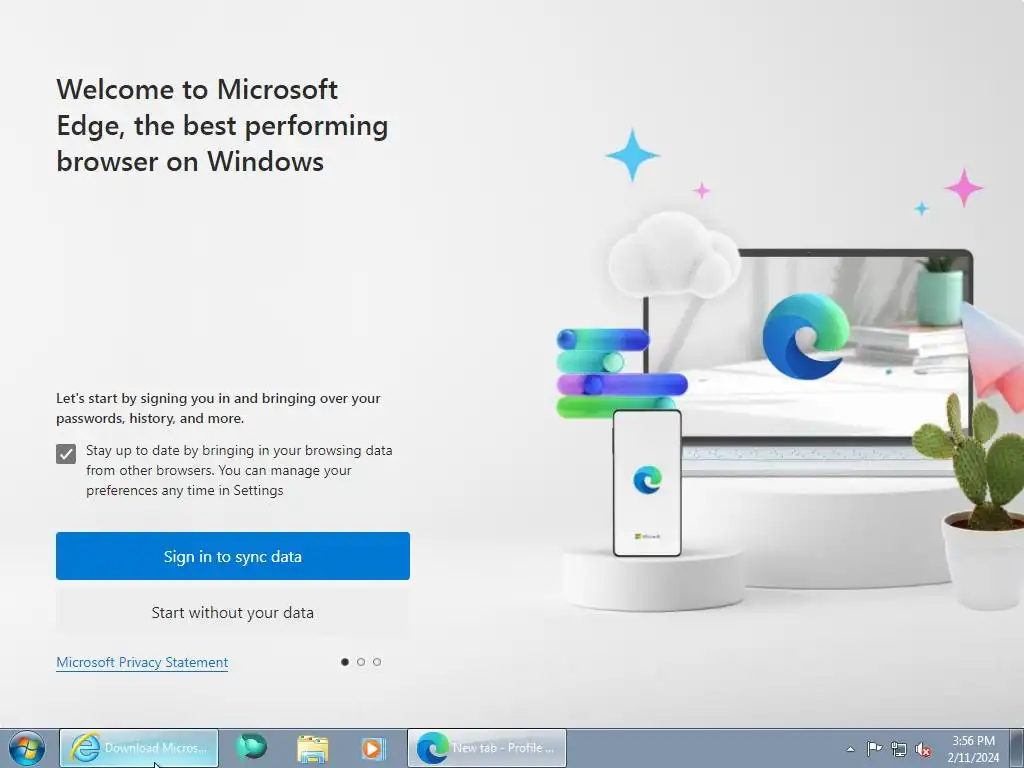The image size is (1024, 768).
Task: Open the Windows Start menu orb
Action: [27, 748]
